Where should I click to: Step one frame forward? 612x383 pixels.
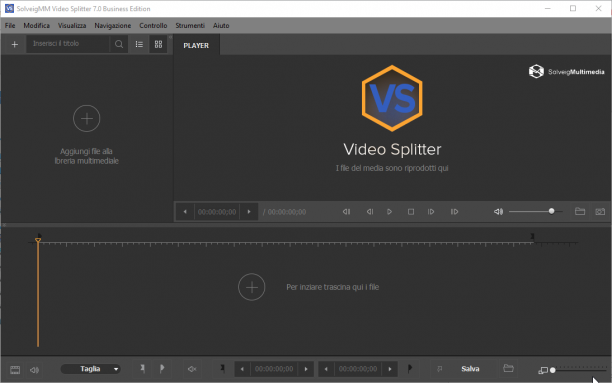pyautogui.click(x=431, y=212)
